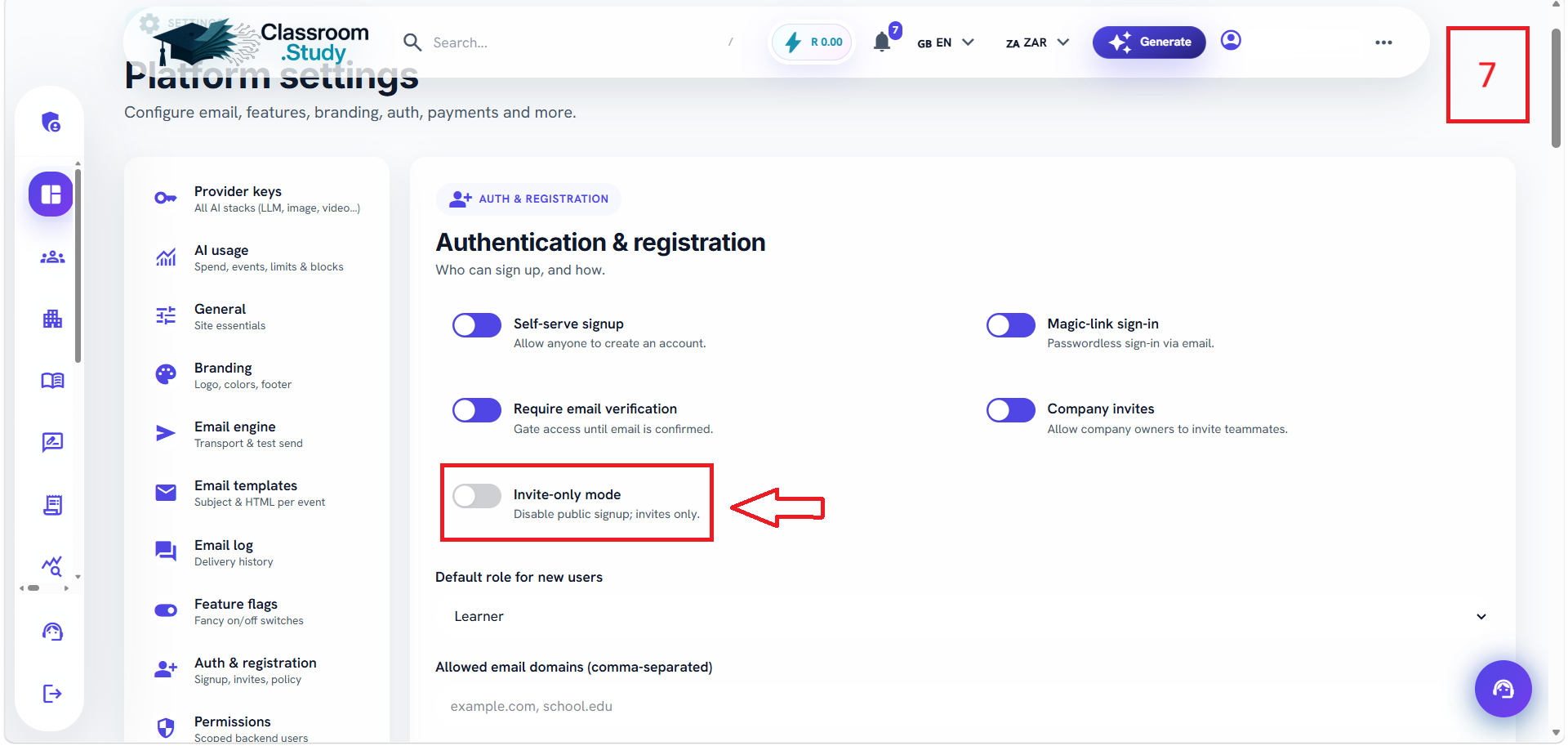Click the Permissions shield icon
The image size is (1568, 746).
click(166, 728)
